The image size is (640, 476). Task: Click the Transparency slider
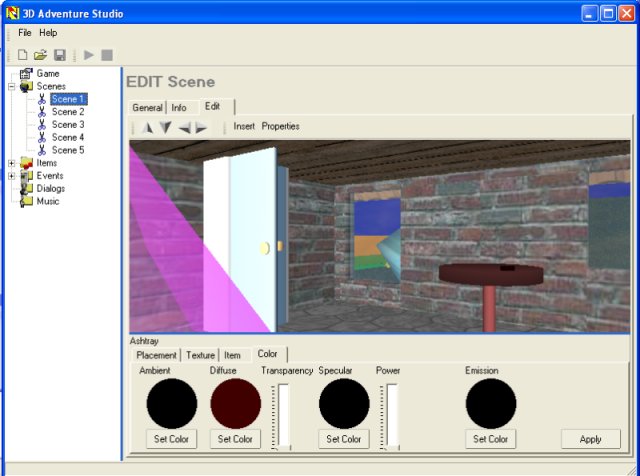(x=283, y=415)
